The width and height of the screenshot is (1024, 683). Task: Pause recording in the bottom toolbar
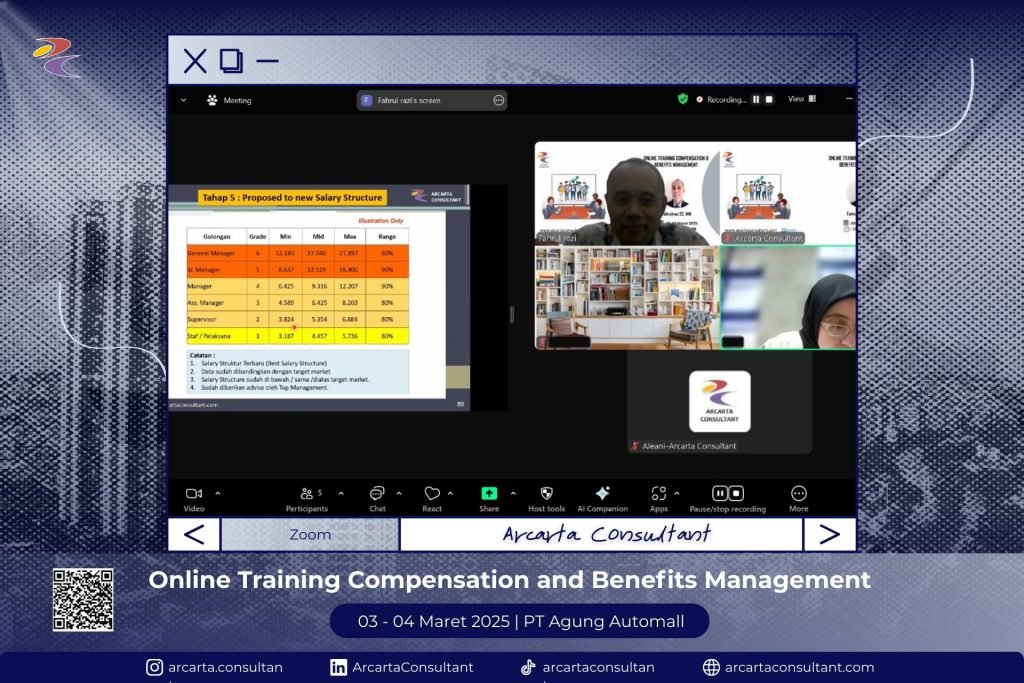(720, 494)
